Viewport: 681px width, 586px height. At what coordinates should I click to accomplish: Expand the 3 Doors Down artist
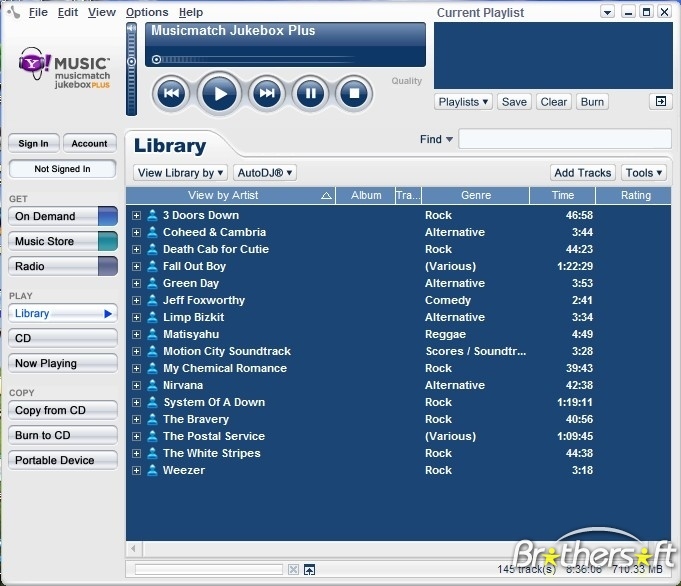click(136, 215)
